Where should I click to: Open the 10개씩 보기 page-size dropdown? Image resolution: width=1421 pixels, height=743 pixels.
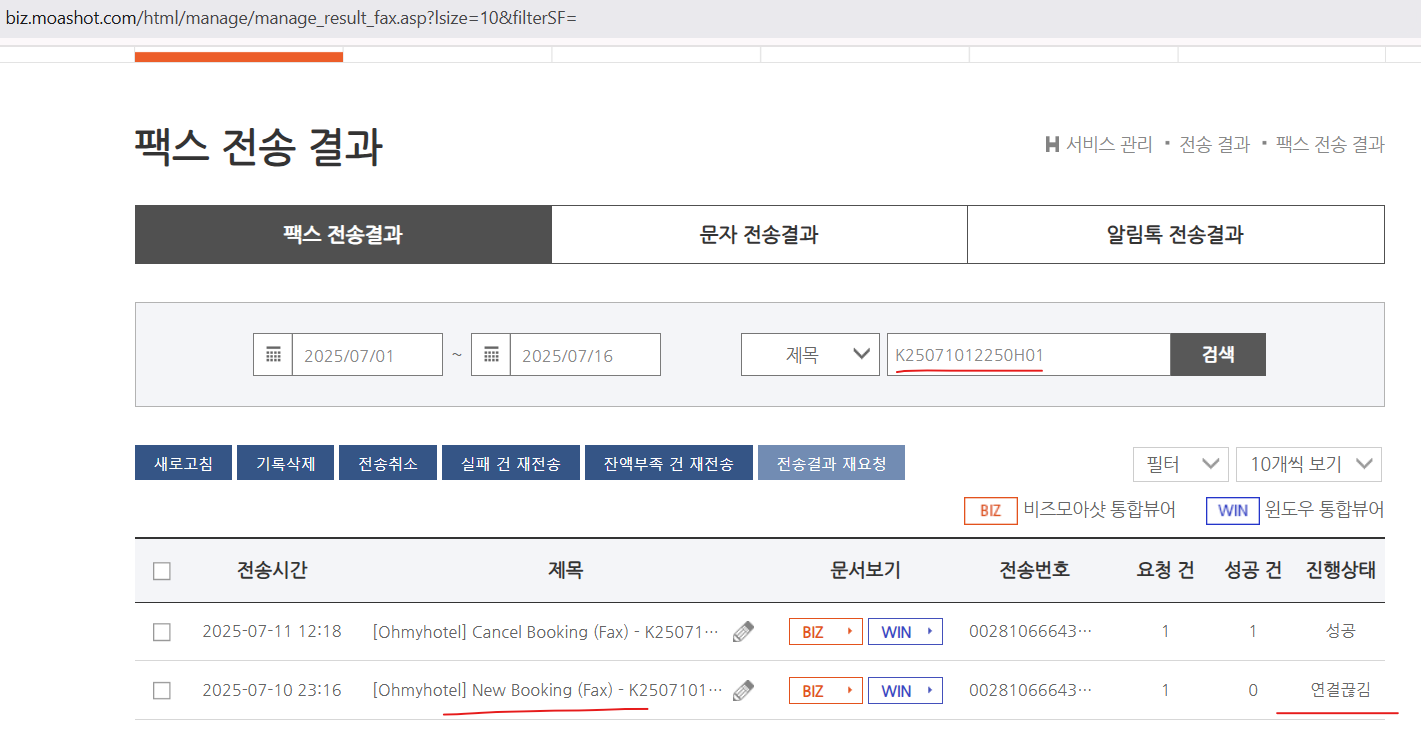1309,464
